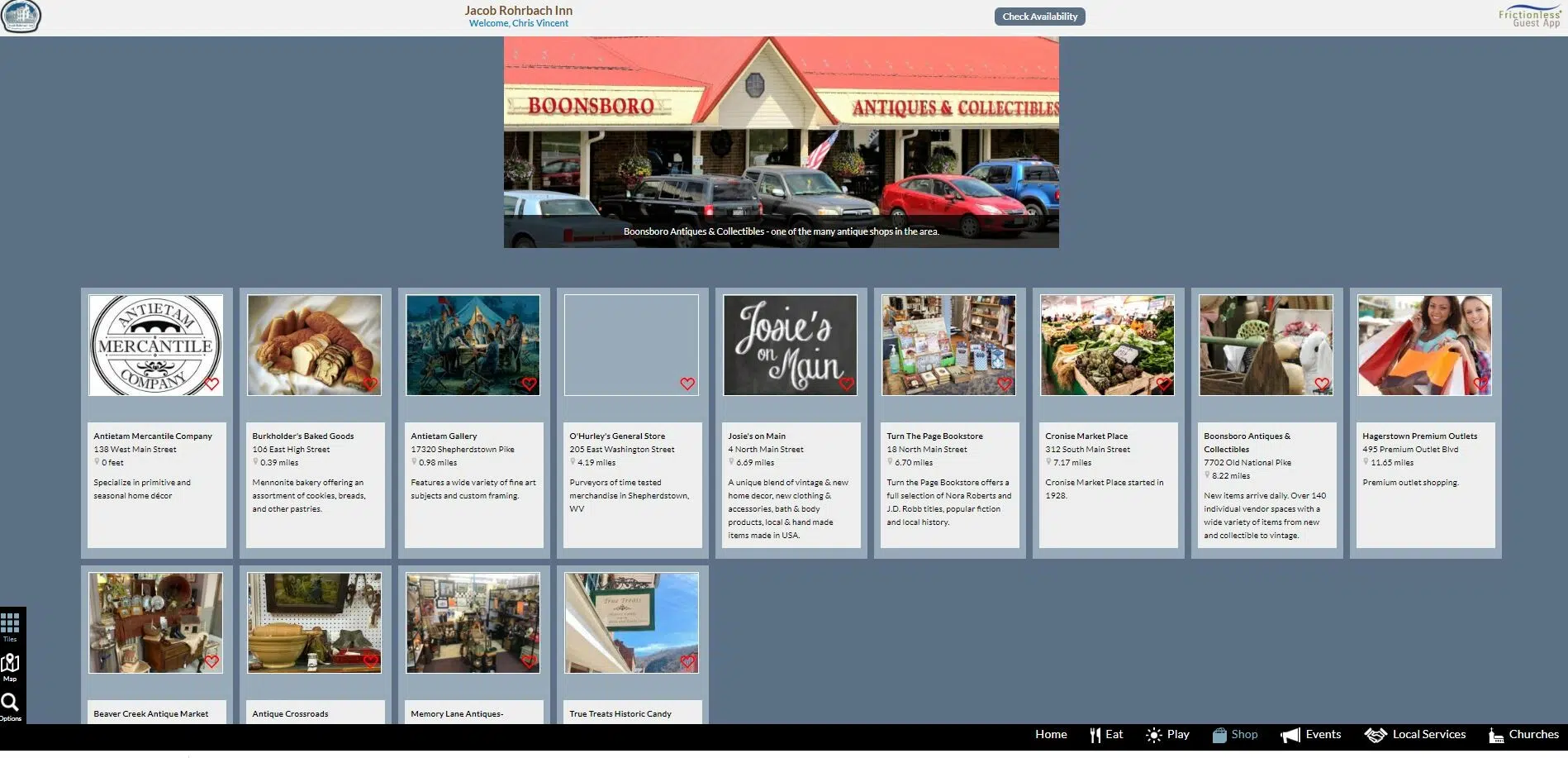Click map pin beside 4.19 miles
The height and width of the screenshot is (758, 1568).
(573, 462)
